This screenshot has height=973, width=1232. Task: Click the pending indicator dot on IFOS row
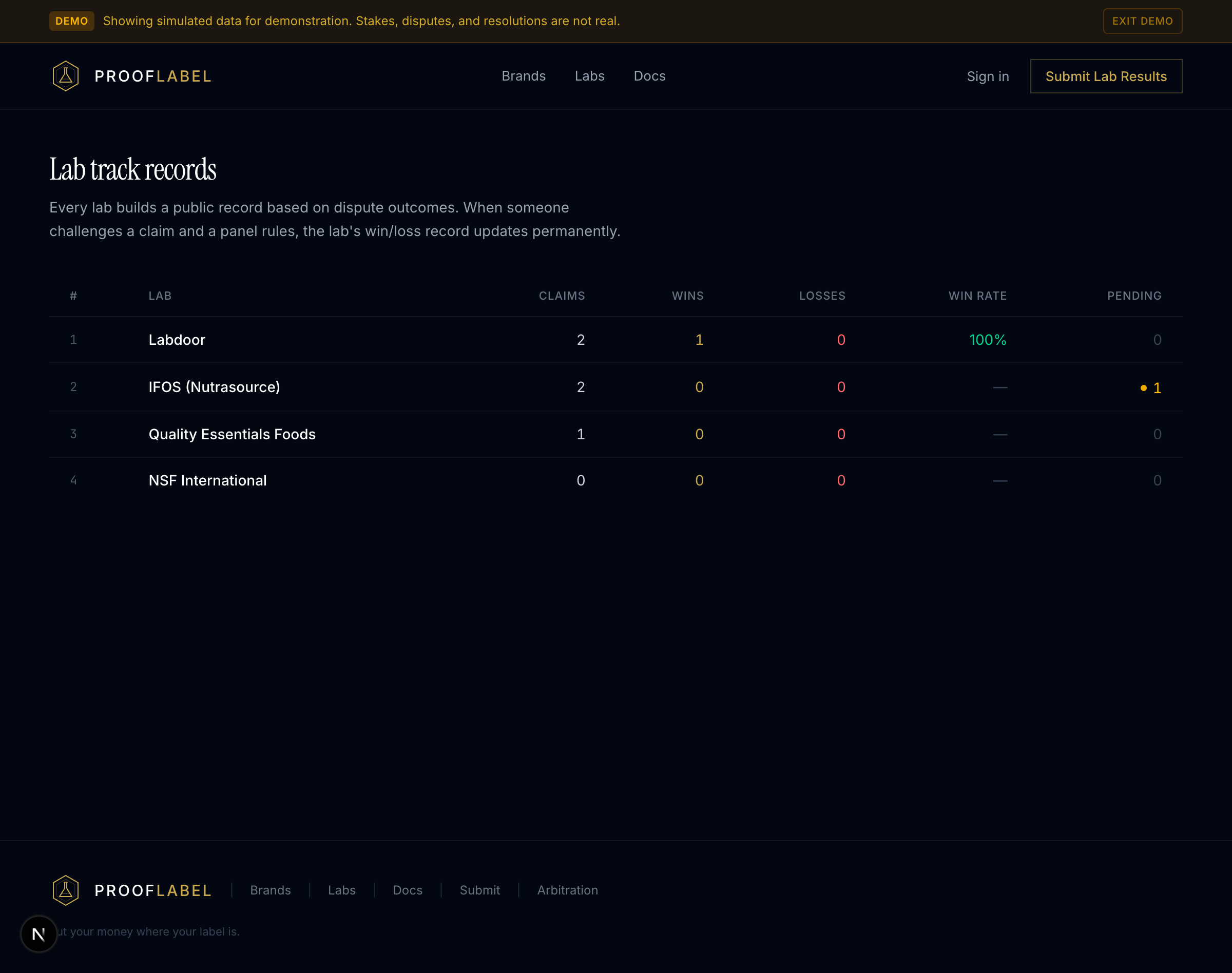tap(1143, 387)
